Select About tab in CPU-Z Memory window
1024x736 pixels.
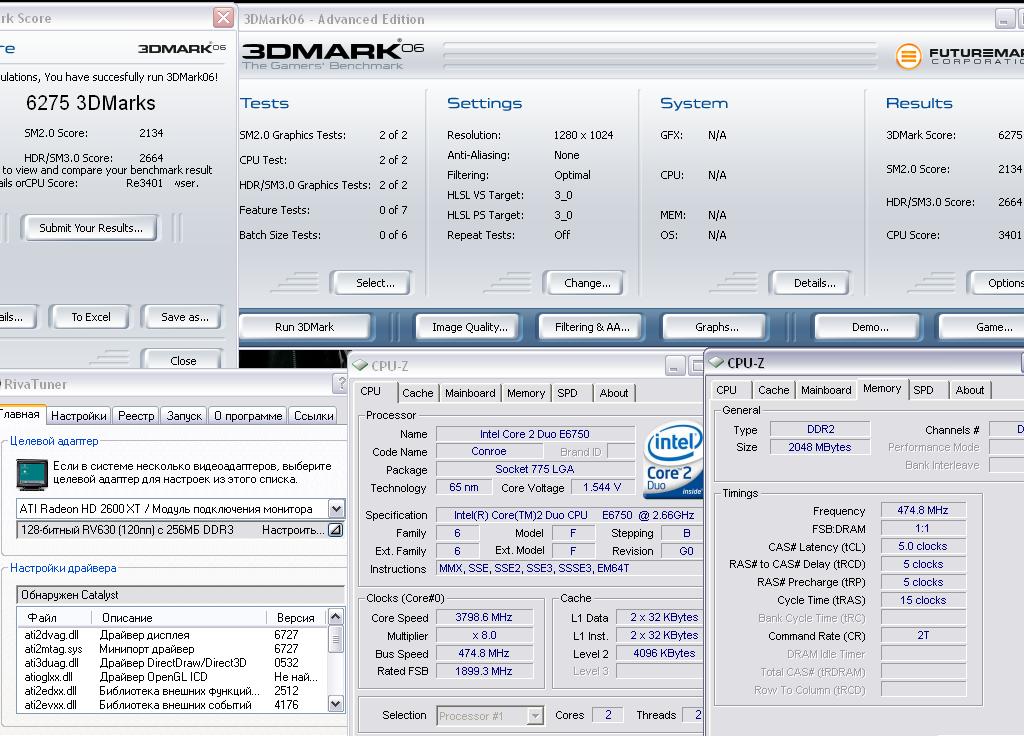click(970, 390)
